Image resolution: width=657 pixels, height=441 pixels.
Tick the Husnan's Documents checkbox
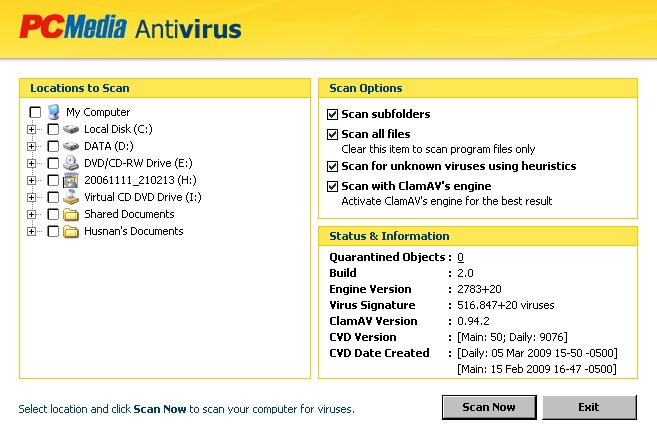pos(53,231)
